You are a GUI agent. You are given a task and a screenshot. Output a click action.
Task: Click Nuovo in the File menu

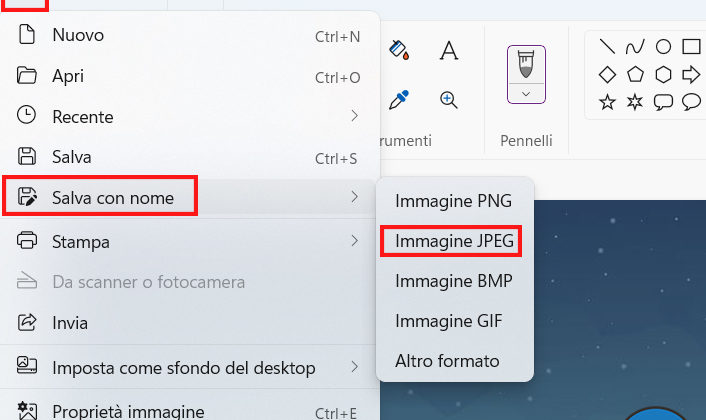click(x=78, y=36)
